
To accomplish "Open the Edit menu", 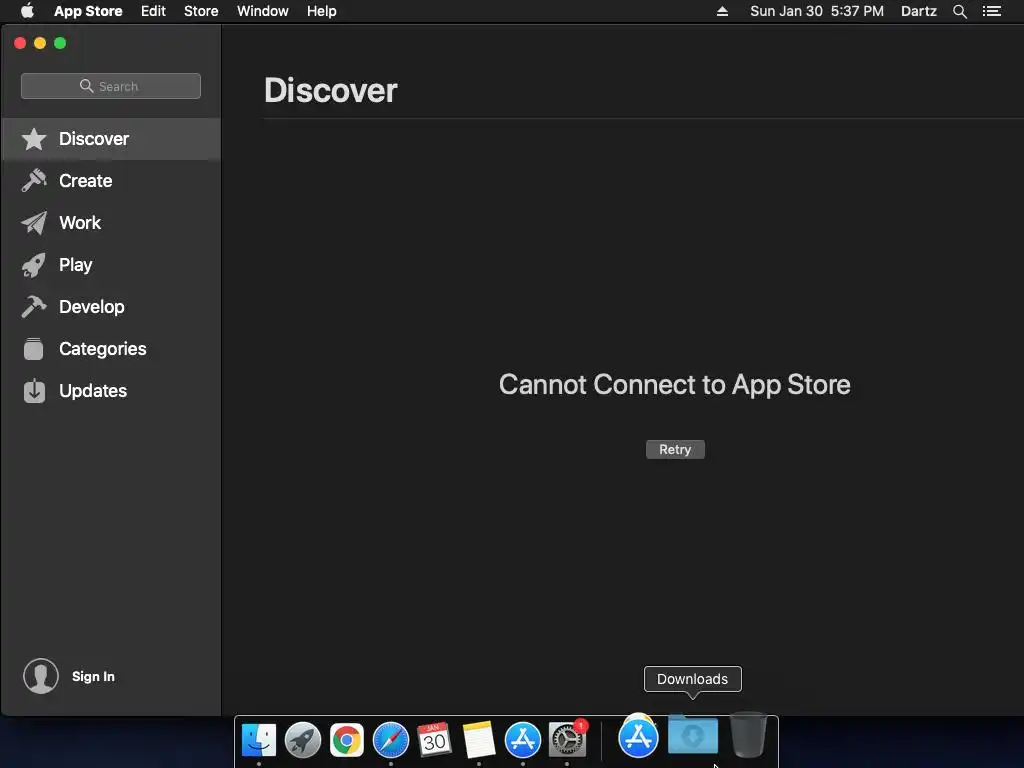I will coord(153,11).
